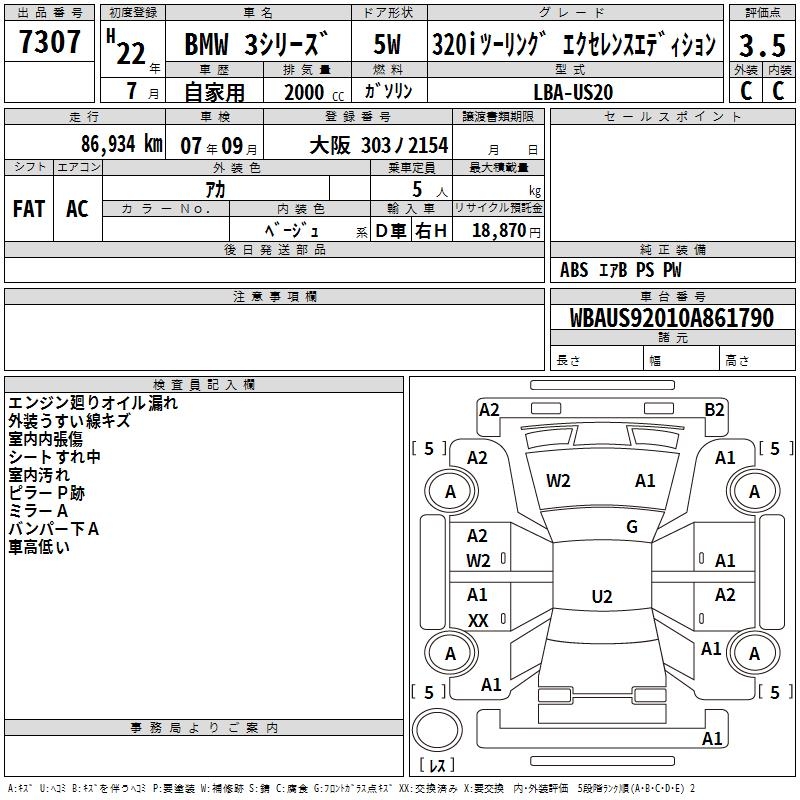Click the air conditioner value AC
Screen dimensions: 800x800
pyautogui.click(x=77, y=209)
